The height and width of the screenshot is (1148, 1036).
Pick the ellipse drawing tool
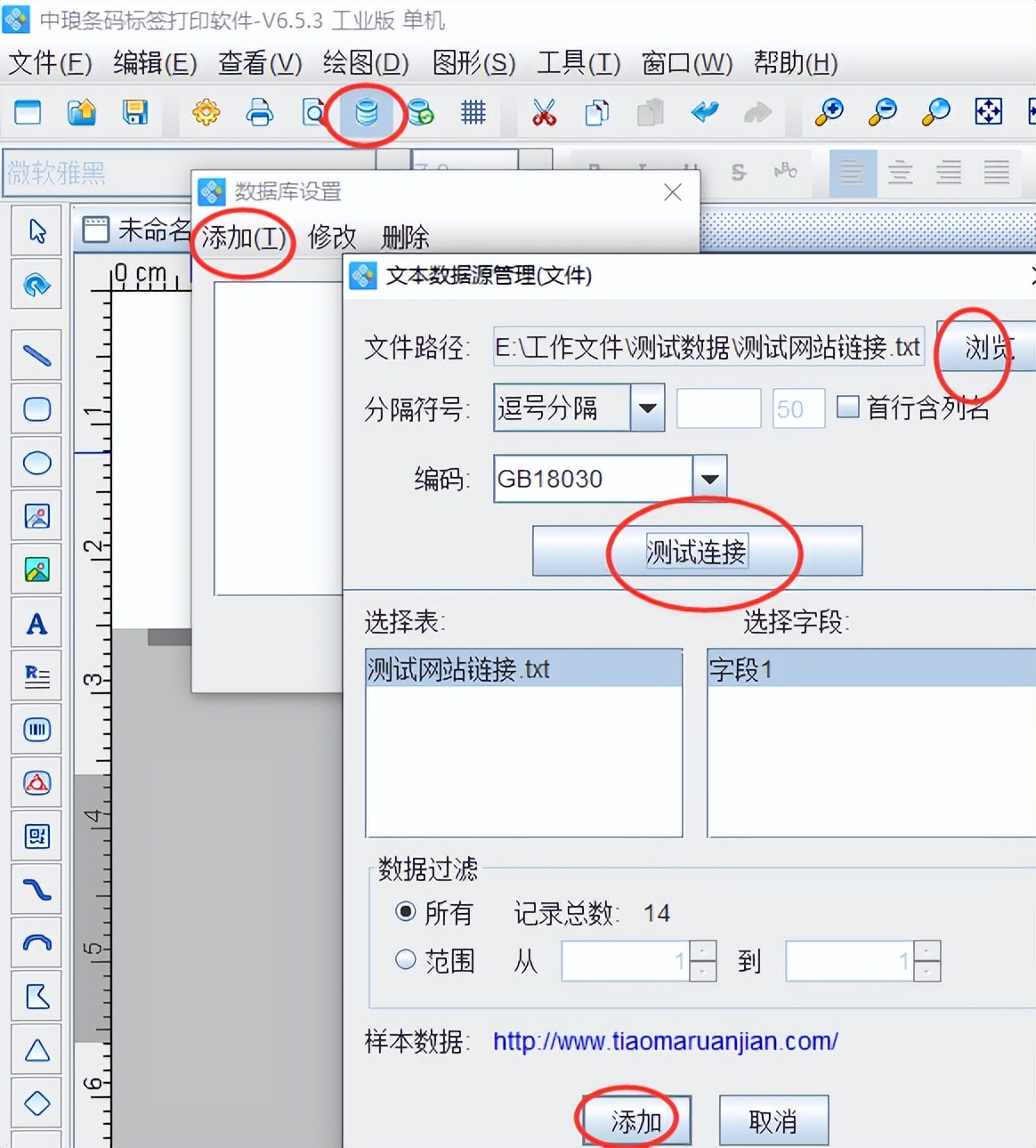click(36, 463)
